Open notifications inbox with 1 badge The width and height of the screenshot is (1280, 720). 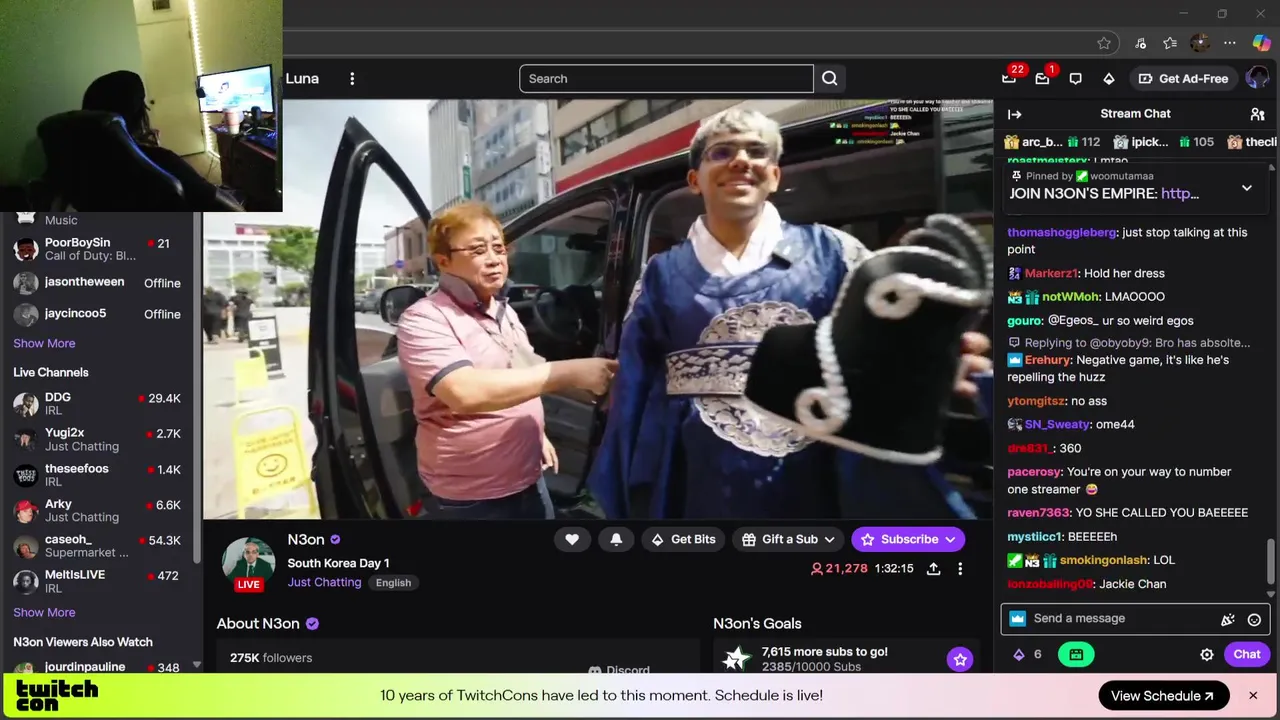(x=1042, y=79)
